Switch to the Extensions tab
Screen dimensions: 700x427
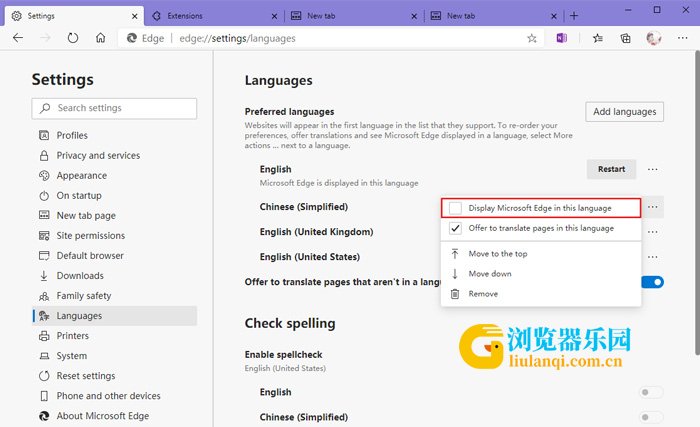click(x=214, y=16)
